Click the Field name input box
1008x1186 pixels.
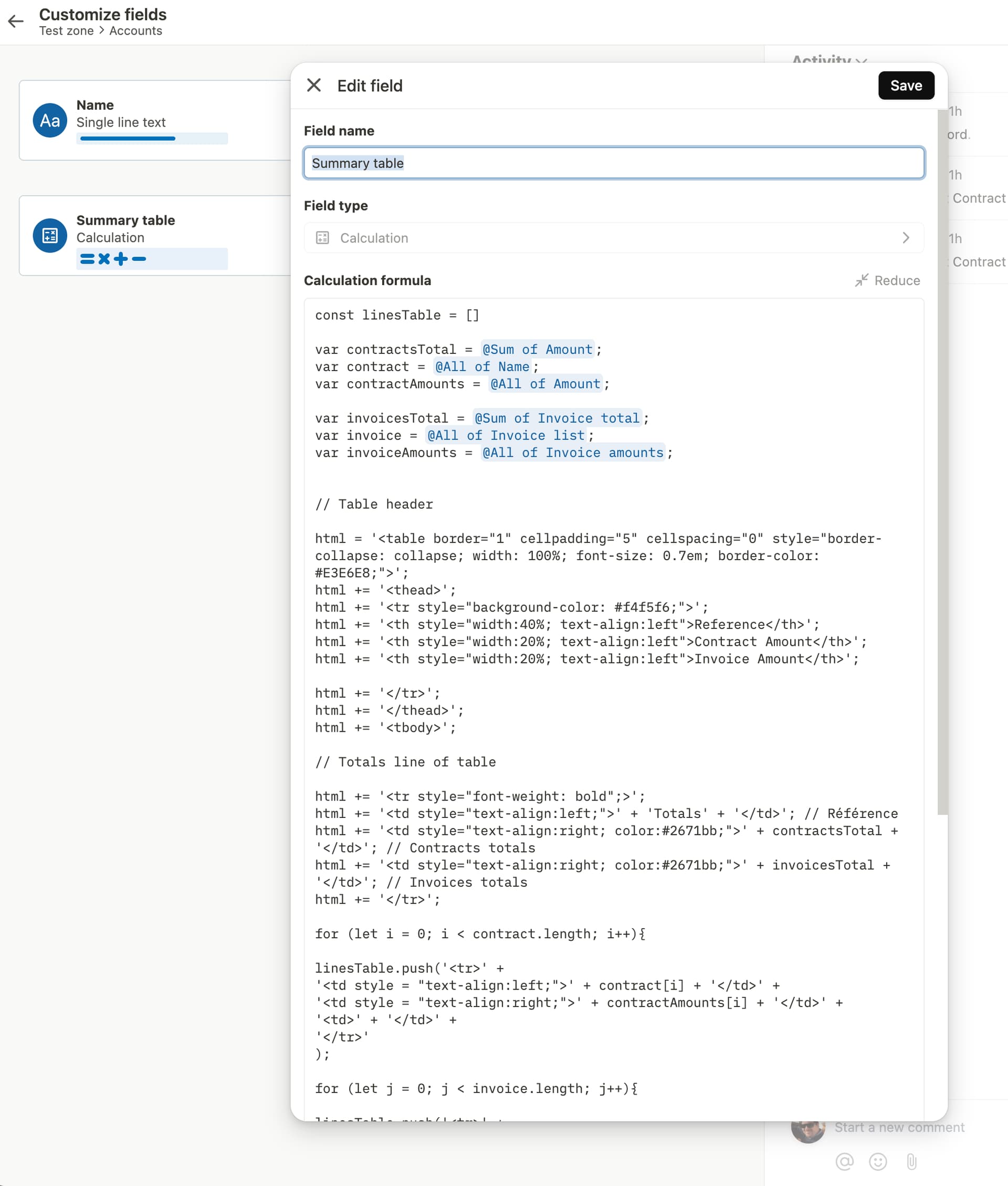click(x=614, y=163)
